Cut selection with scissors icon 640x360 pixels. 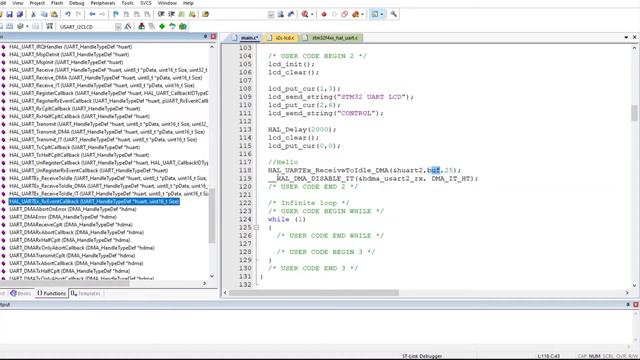(x=33, y=14)
